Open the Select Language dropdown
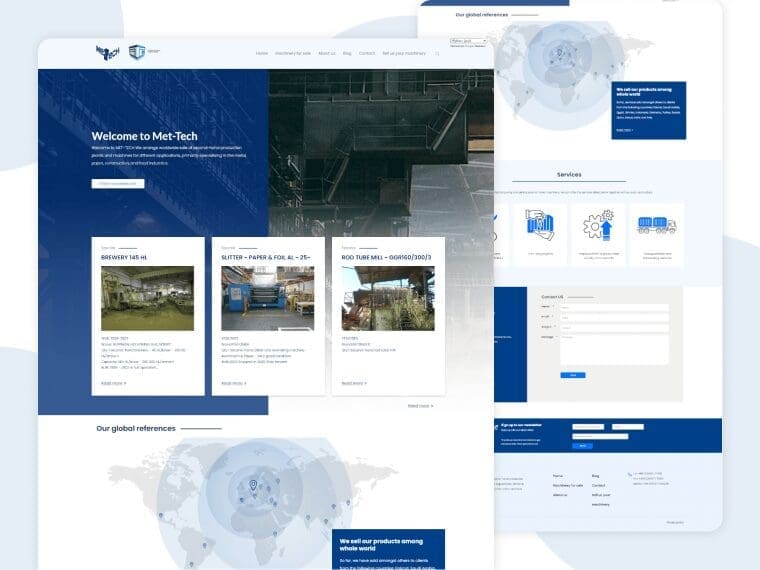This screenshot has height=570, width=760. [x=469, y=41]
